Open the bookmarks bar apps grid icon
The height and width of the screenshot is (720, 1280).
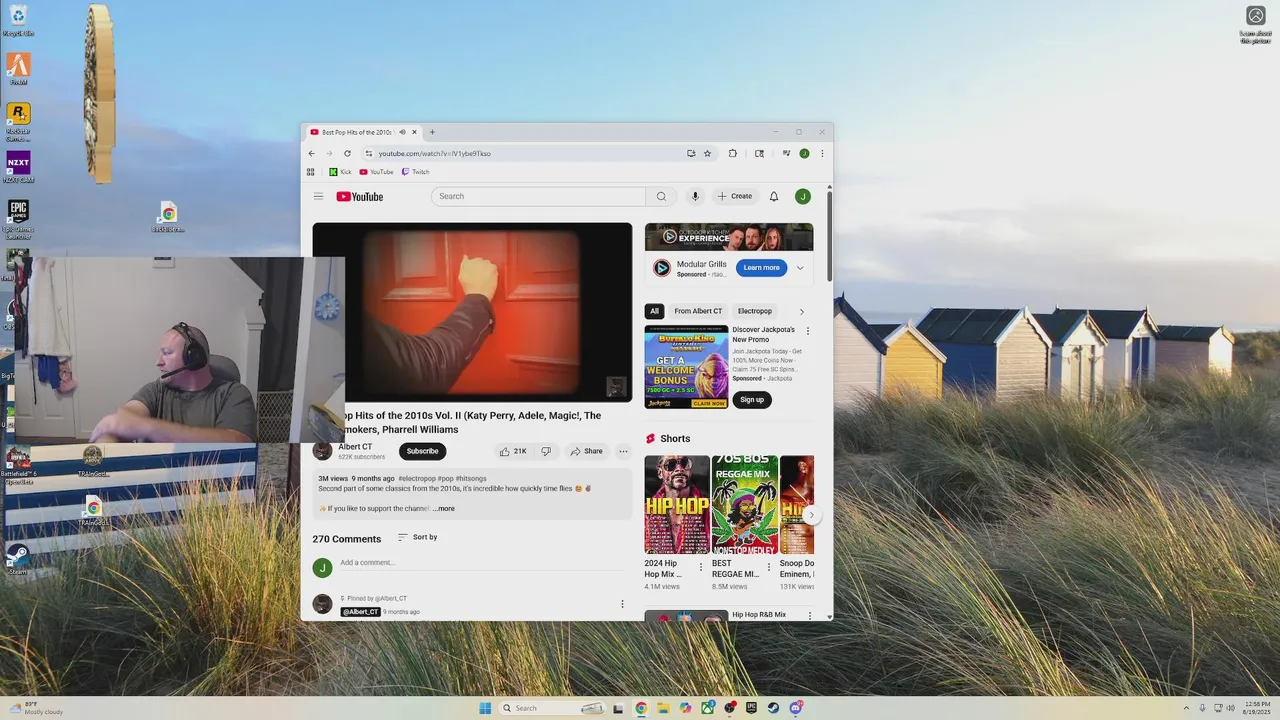(311, 172)
